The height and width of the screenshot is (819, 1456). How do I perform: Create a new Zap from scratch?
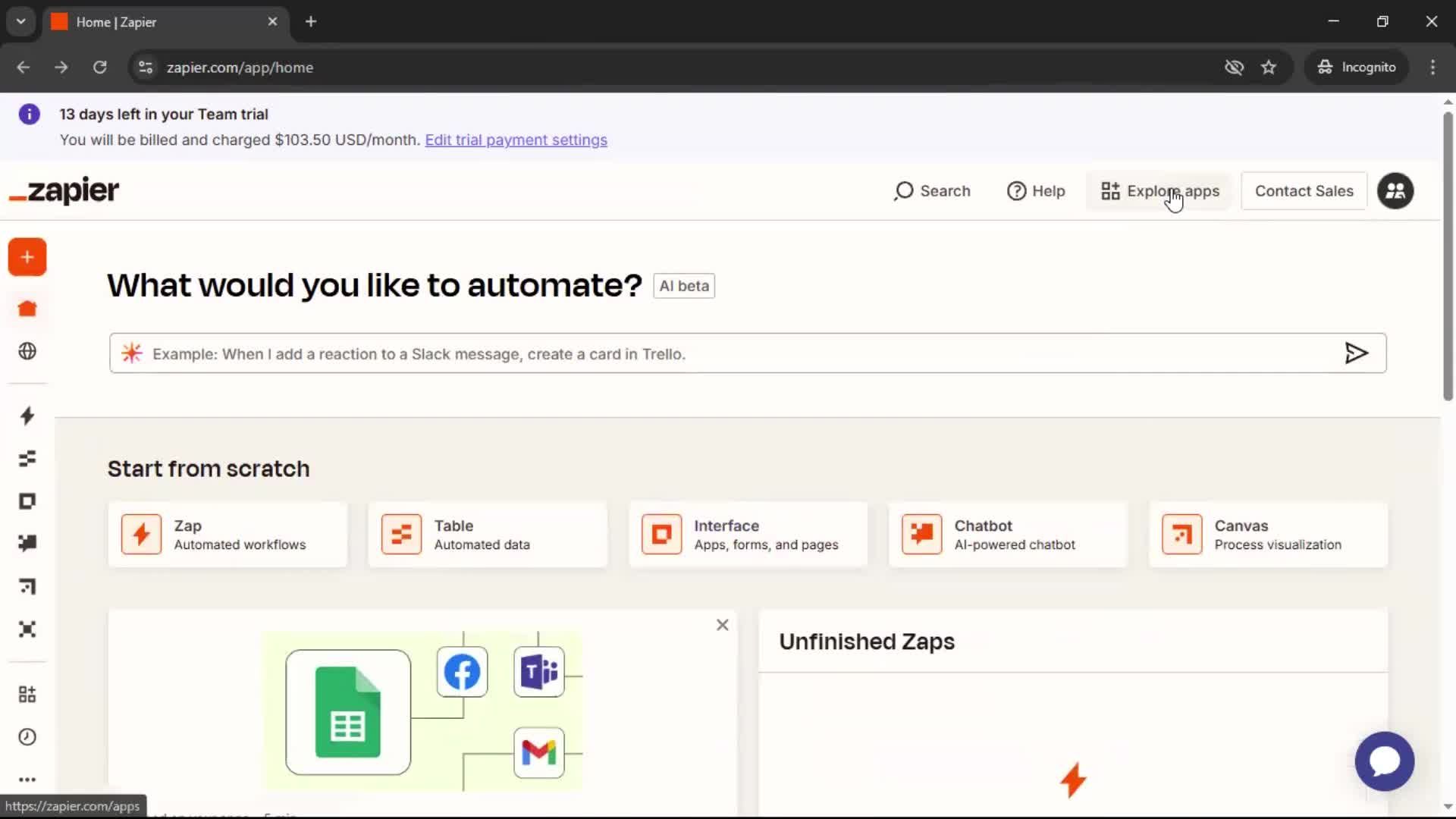pos(227,535)
